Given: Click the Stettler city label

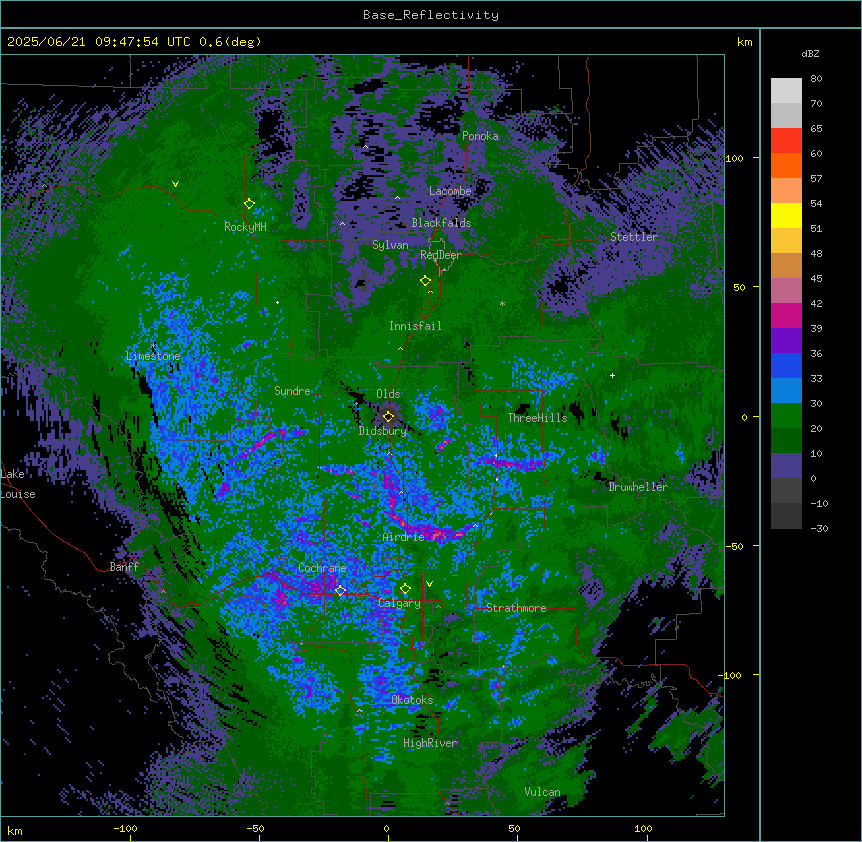Looking at the screenshot, I should 634,237.
